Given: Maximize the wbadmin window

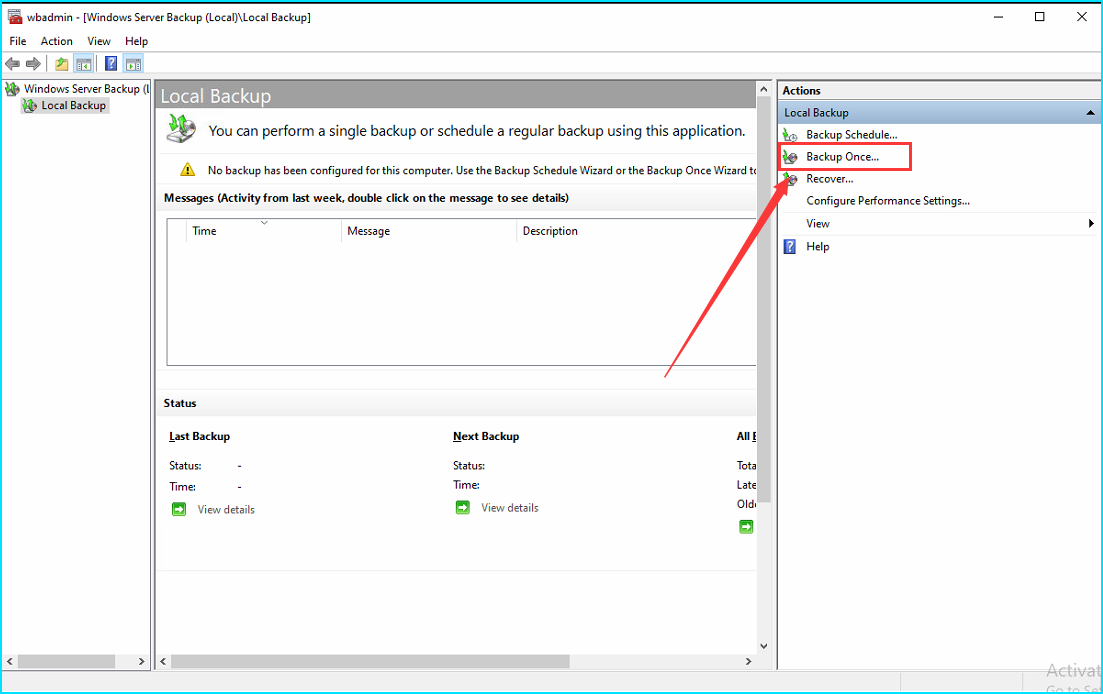Looking at the screenshot, I should click(1040, 17).
